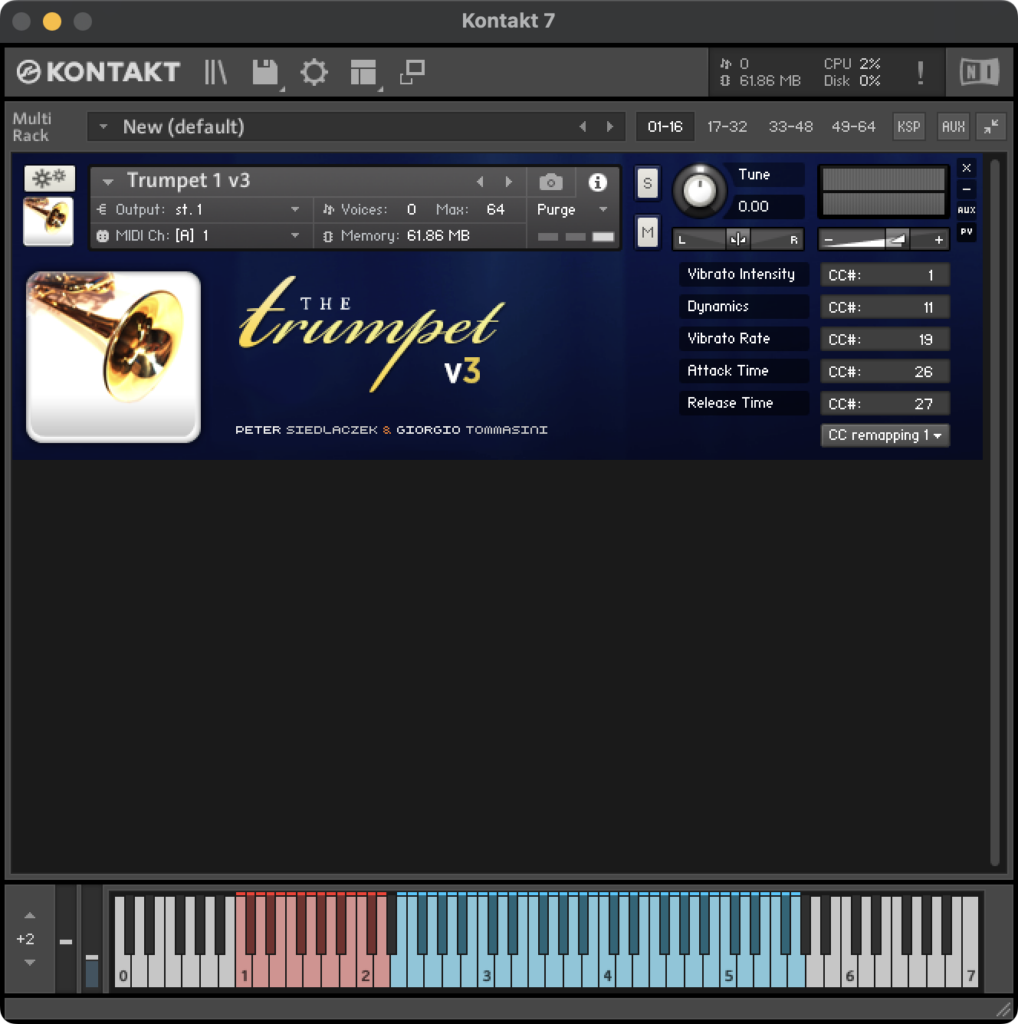
Task: Open the workspace layout panel icon
Action: pos(363,72)
